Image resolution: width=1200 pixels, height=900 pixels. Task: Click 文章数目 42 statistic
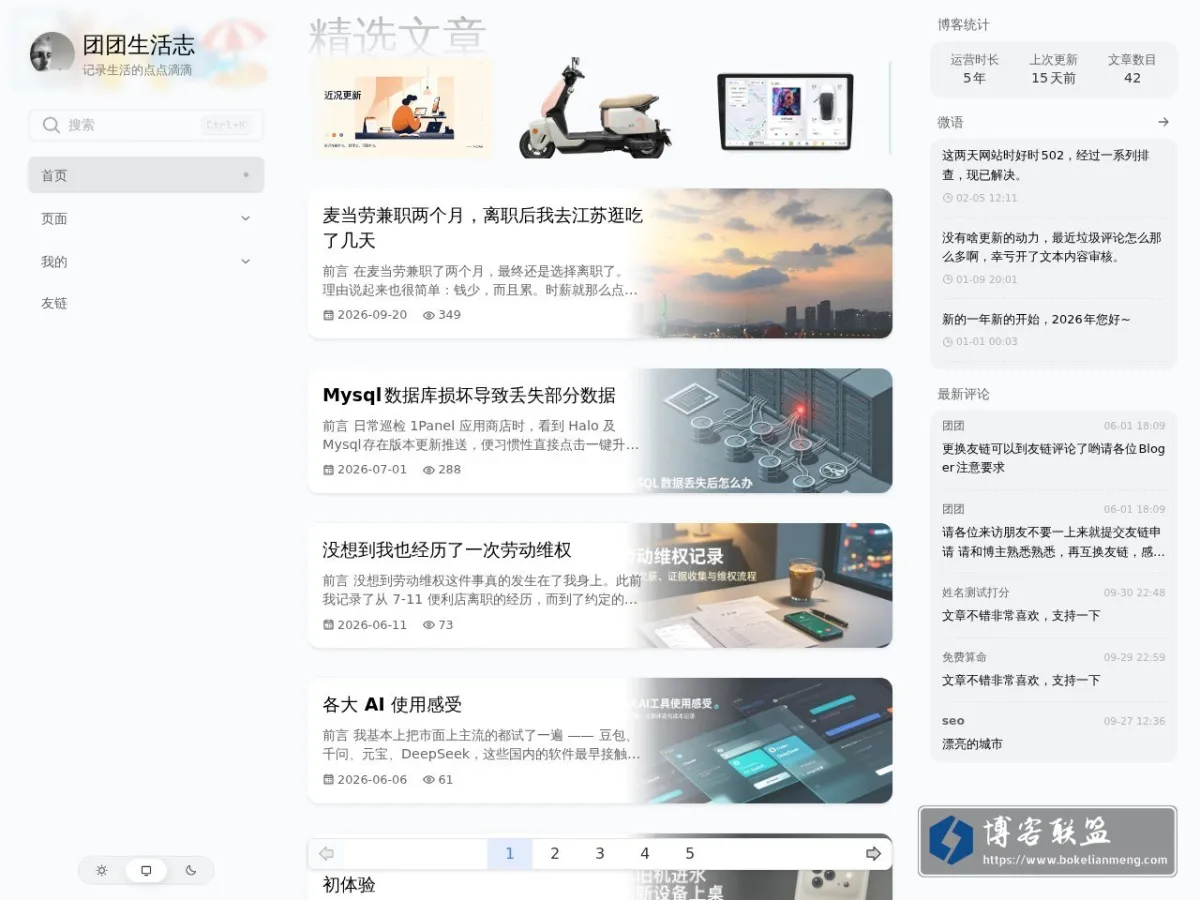[x=1132, y=69]
